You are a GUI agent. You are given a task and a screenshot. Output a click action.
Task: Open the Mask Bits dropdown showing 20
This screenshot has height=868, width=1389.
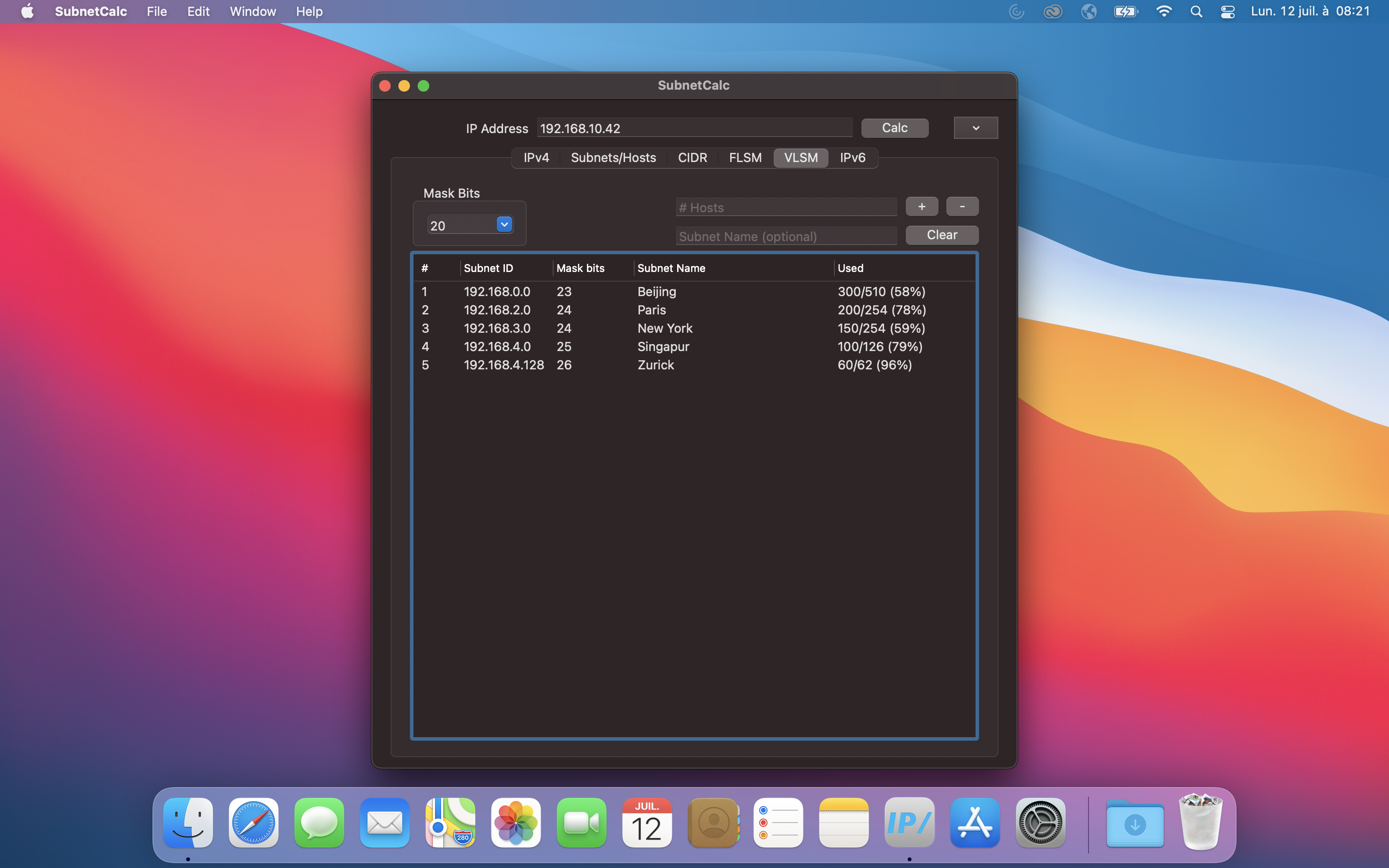click(468, 224)
